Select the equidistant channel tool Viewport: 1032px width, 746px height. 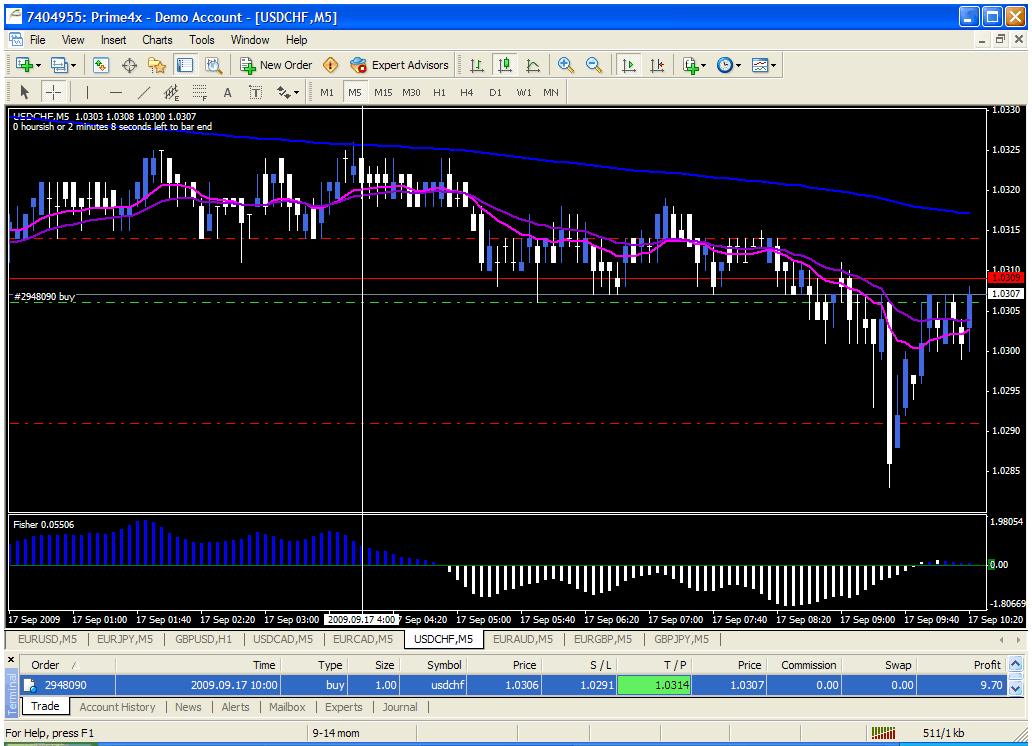point(171,93)
